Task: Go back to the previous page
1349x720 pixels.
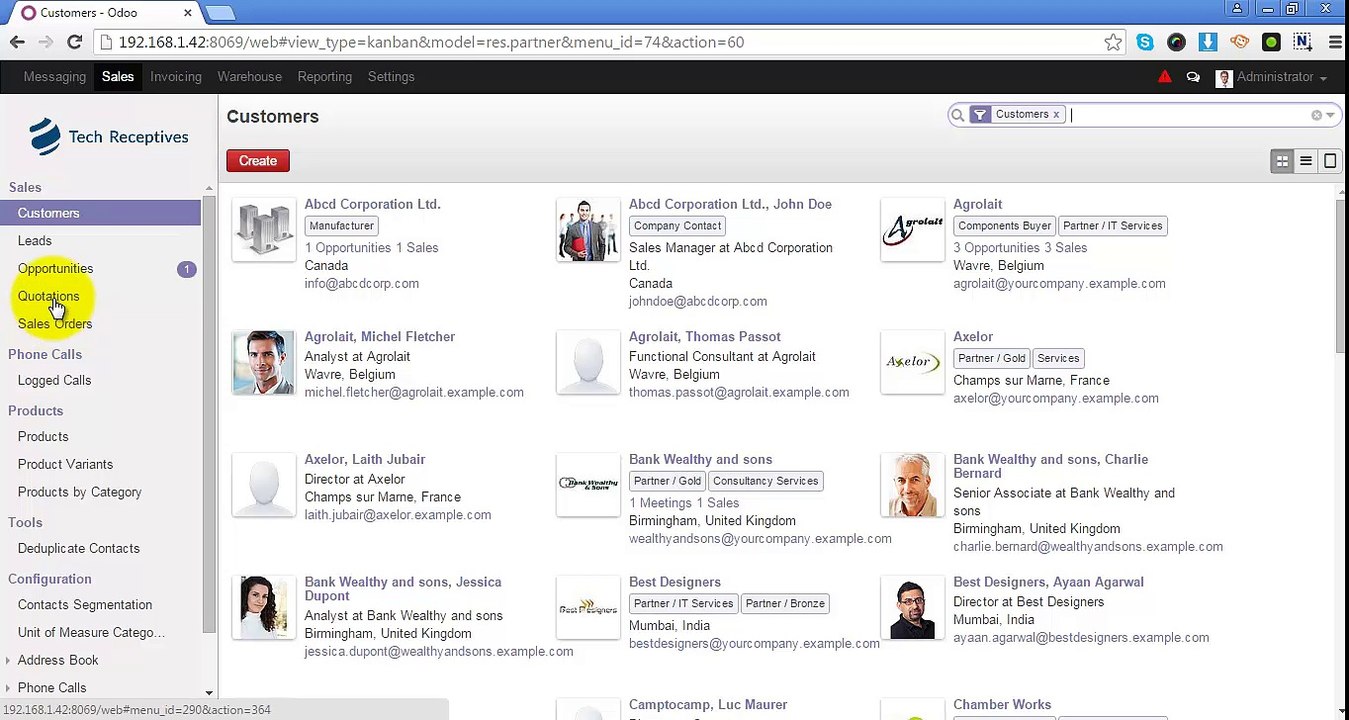Action: coord(17,42)
